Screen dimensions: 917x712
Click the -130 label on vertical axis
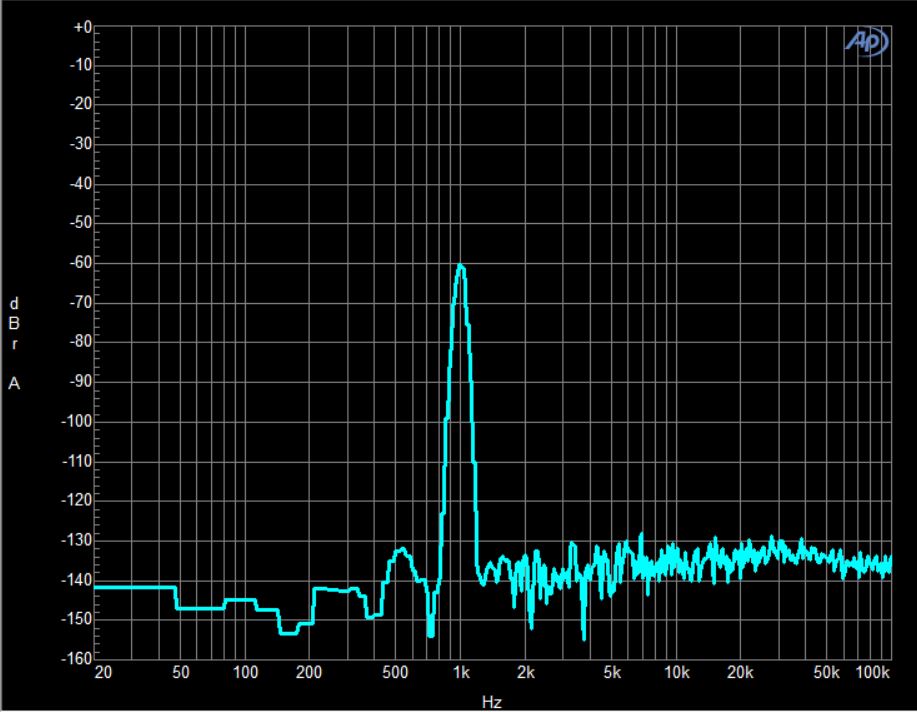pyautogui.click(x=77, y=540)
